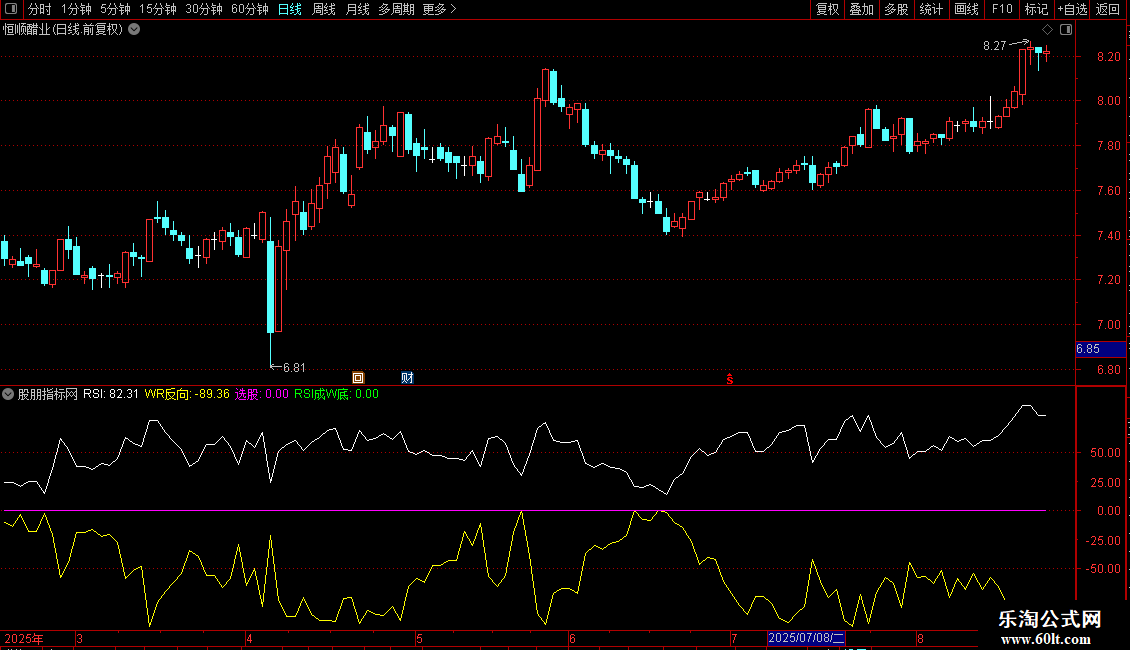Click the 标记 mark button

click(1036, 9)
